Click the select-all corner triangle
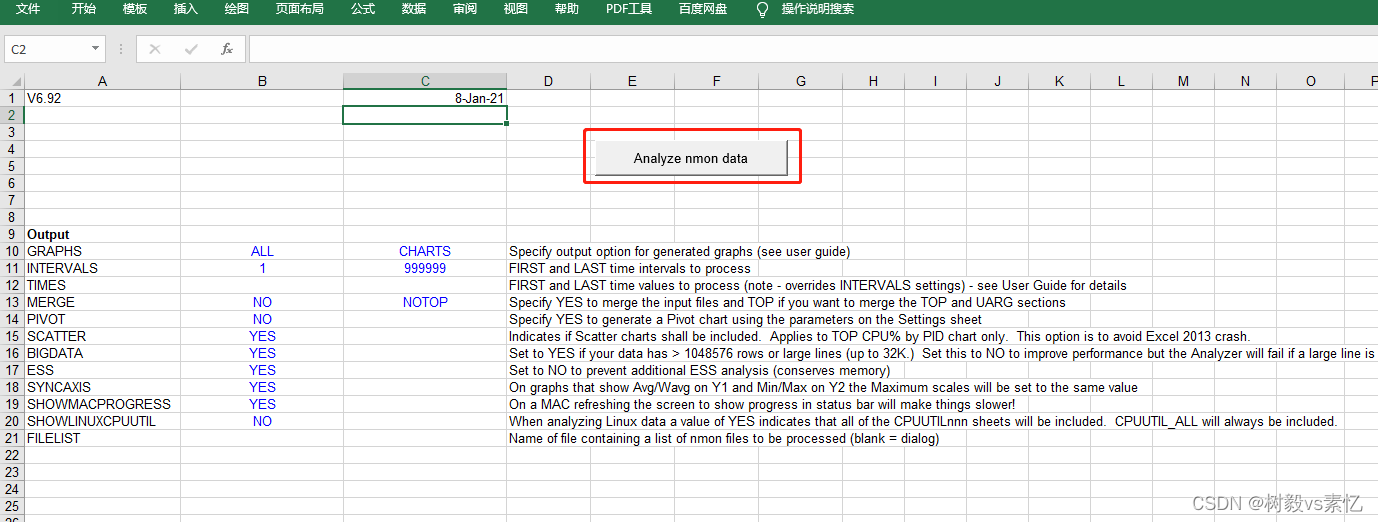 point(12,81)
